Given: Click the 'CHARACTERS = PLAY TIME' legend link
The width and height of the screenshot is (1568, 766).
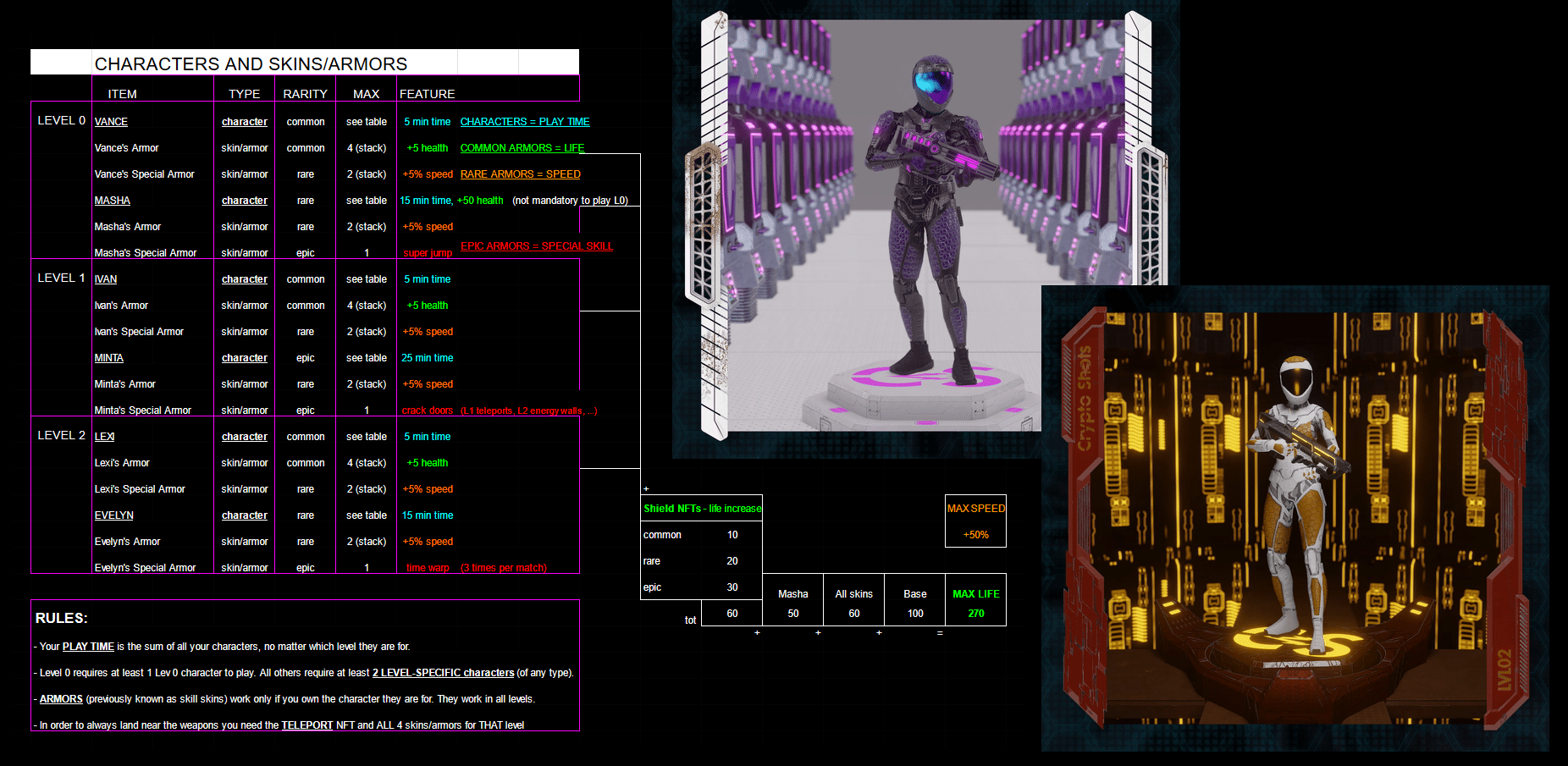Looking at the screenshot, I should pos(525,122).
